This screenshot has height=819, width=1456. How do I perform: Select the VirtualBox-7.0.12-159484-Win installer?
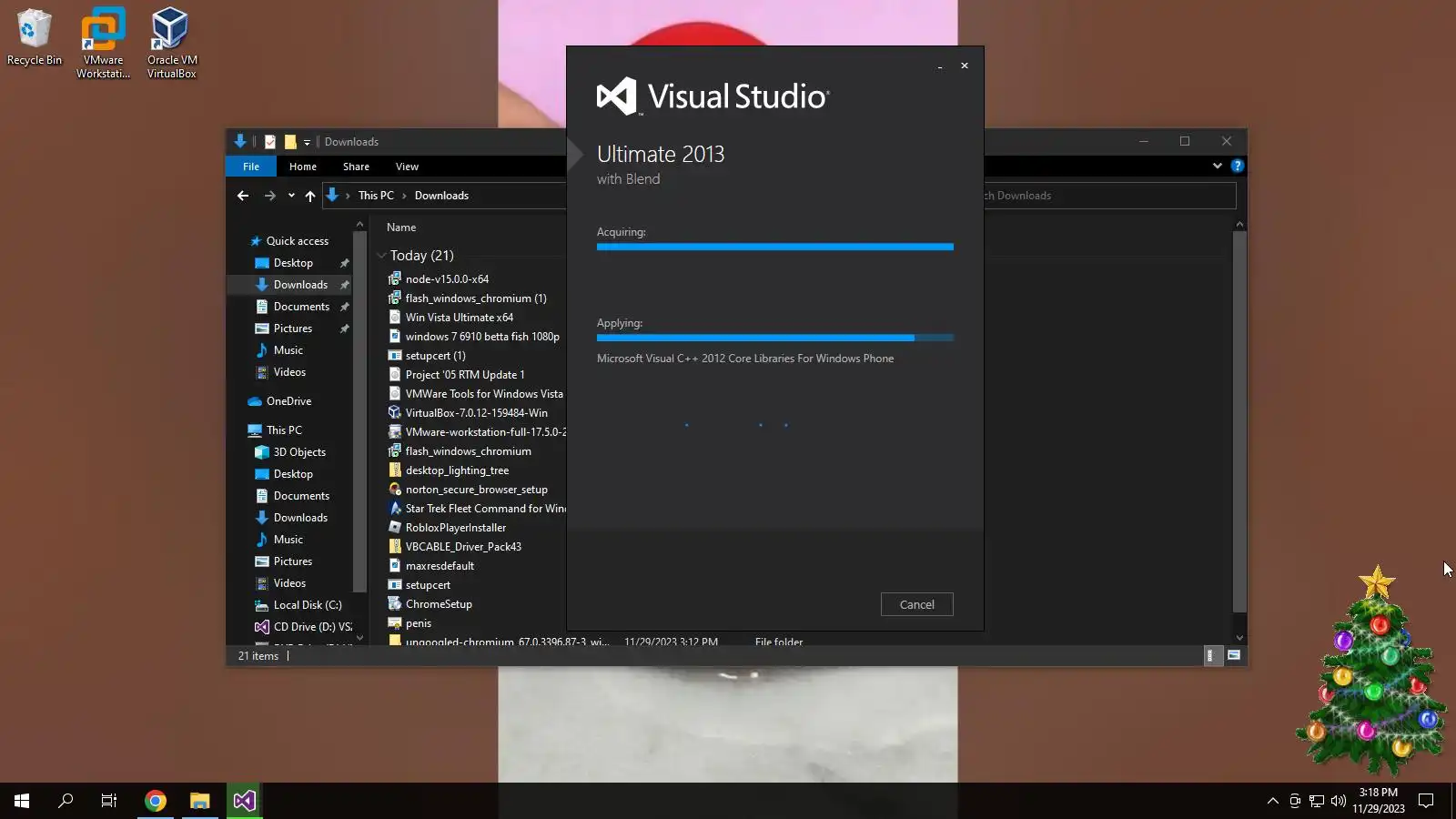click(x=476, y=413)
